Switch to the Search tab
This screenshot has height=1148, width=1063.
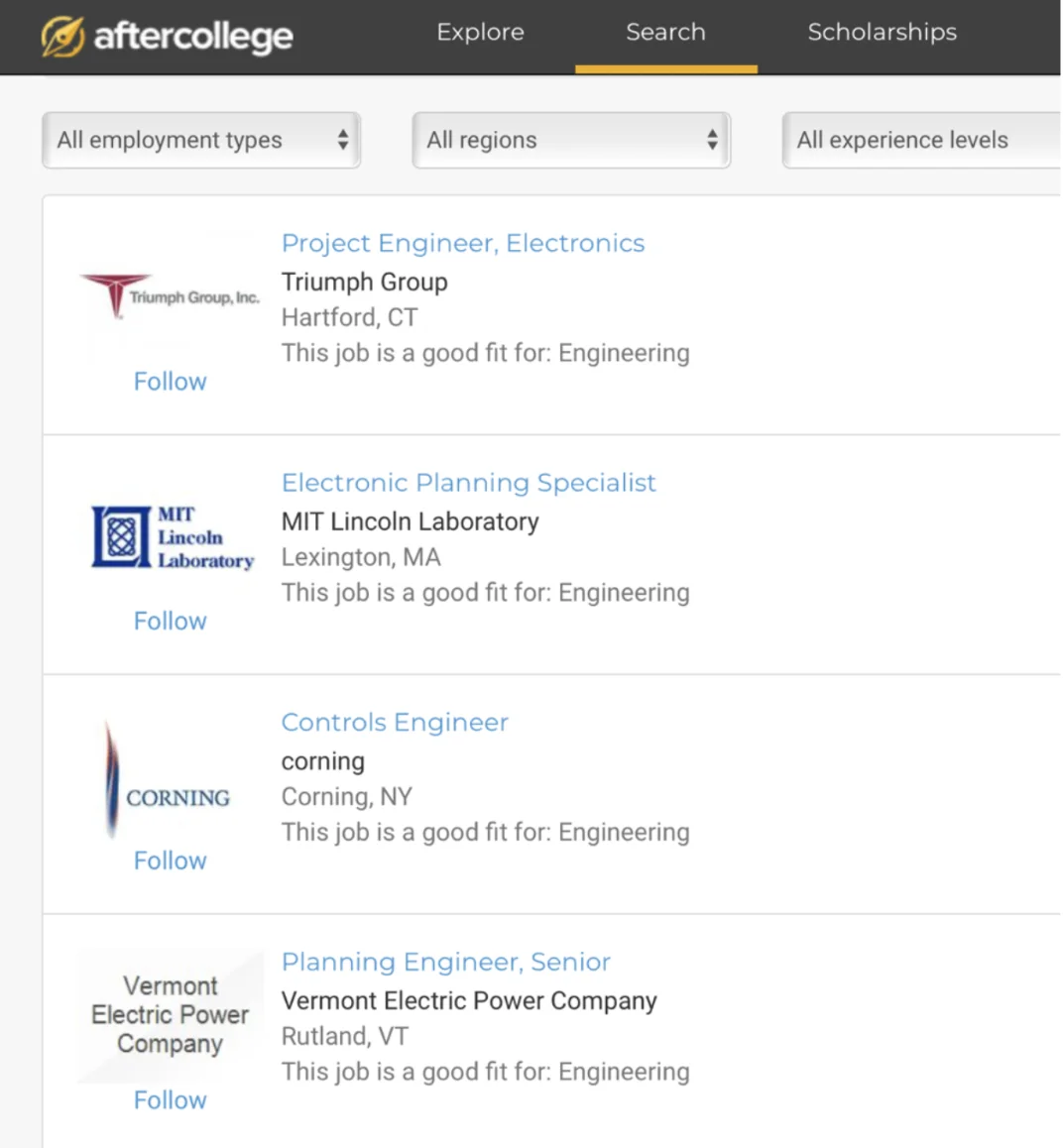(665, 33)
